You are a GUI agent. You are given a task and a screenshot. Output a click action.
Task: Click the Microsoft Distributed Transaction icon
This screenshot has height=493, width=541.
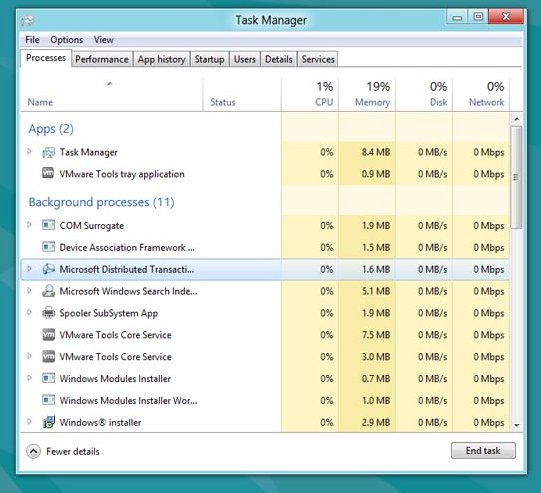(48, 269)
